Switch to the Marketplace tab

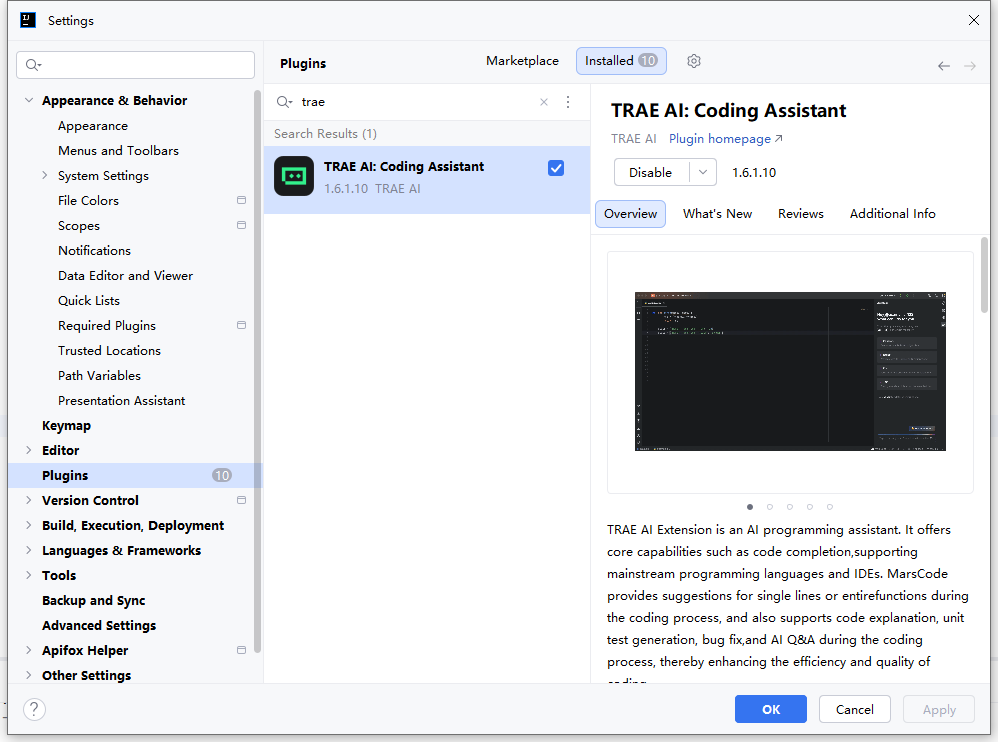(522, 61)
